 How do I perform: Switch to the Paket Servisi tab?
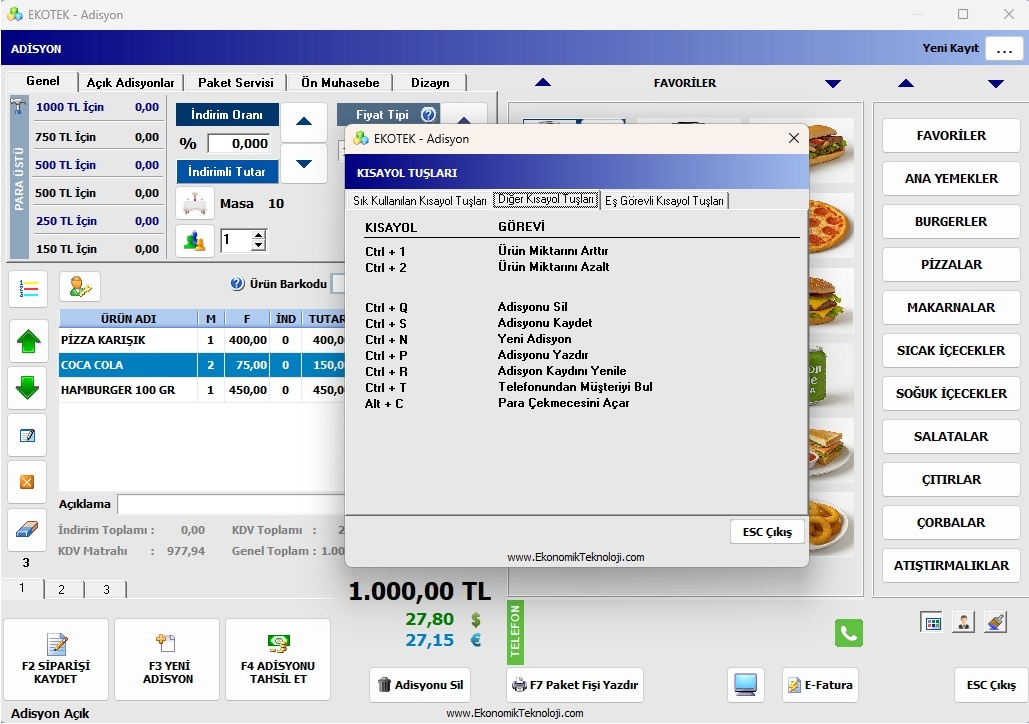click(x=236, y=83)
